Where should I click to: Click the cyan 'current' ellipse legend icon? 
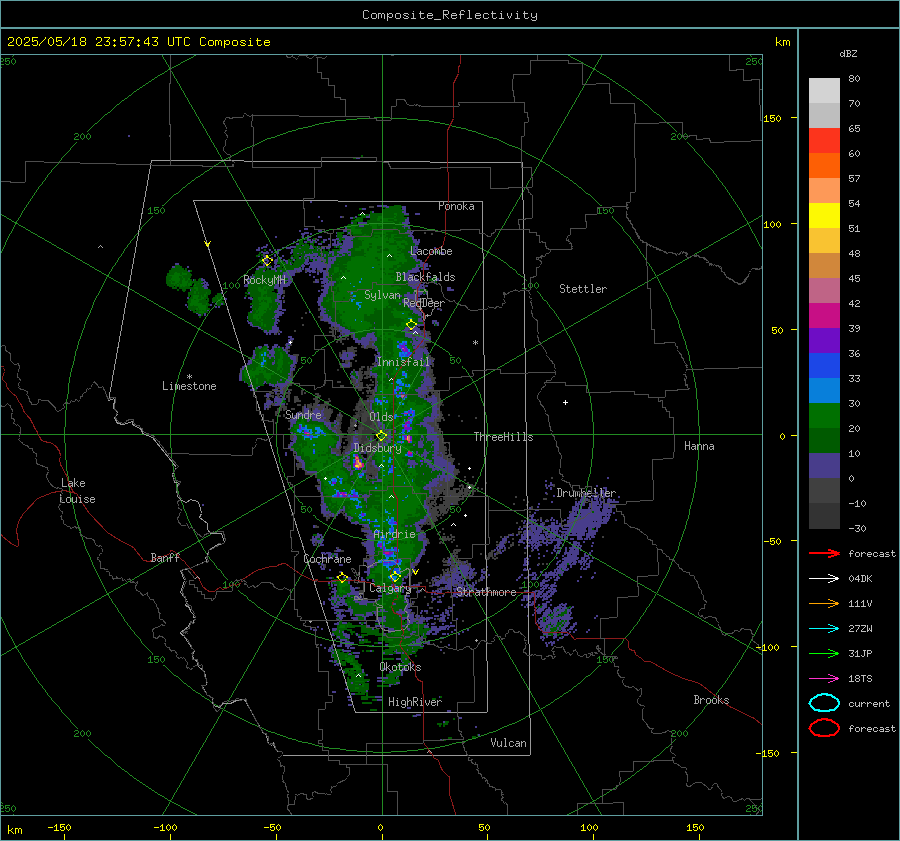pos(824,703)
